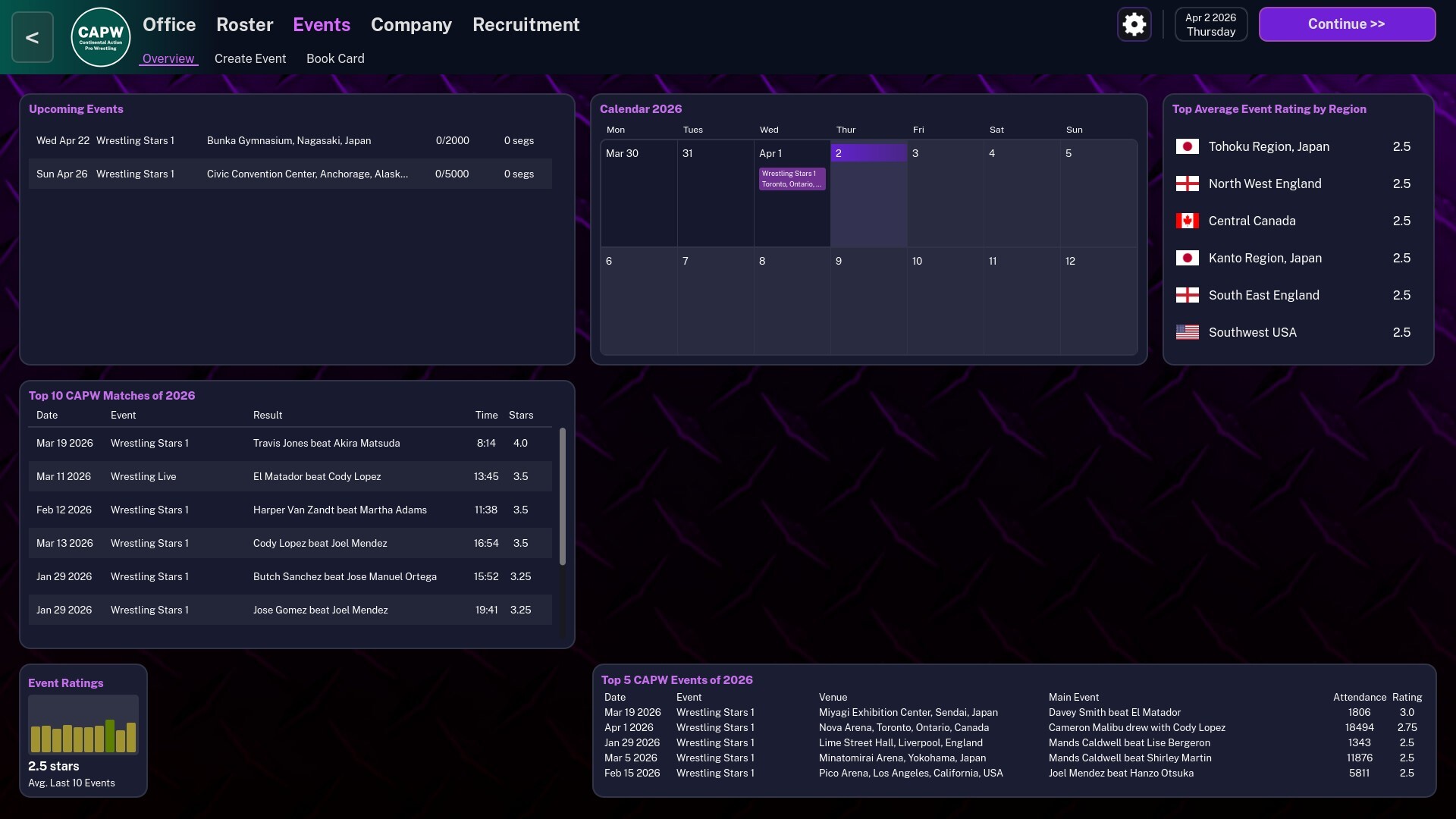1456x819 pixels.
Task: Click the back arrow button
Action: click(x=32, y=37)
